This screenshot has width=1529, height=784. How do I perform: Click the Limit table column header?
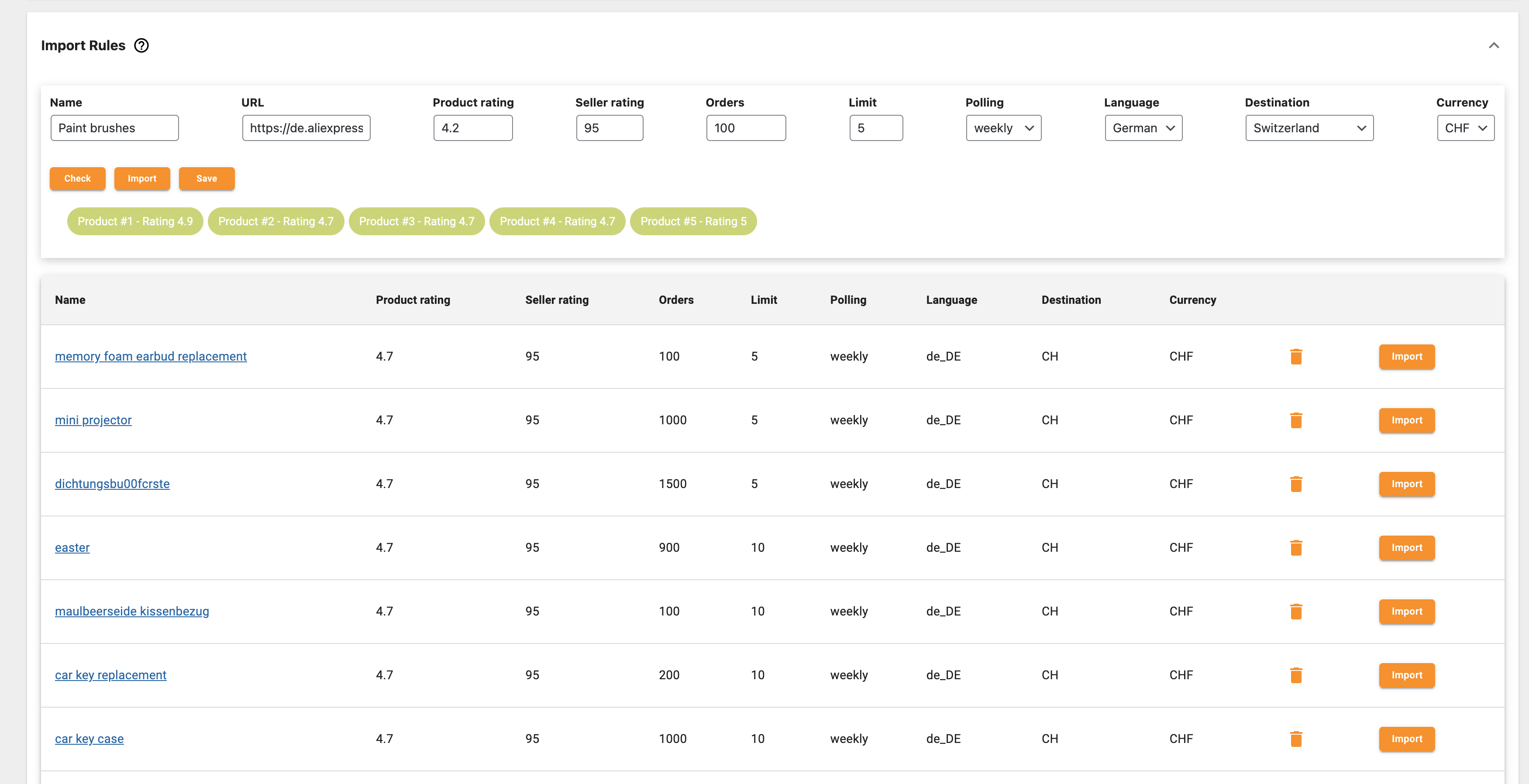pos(764,300)
